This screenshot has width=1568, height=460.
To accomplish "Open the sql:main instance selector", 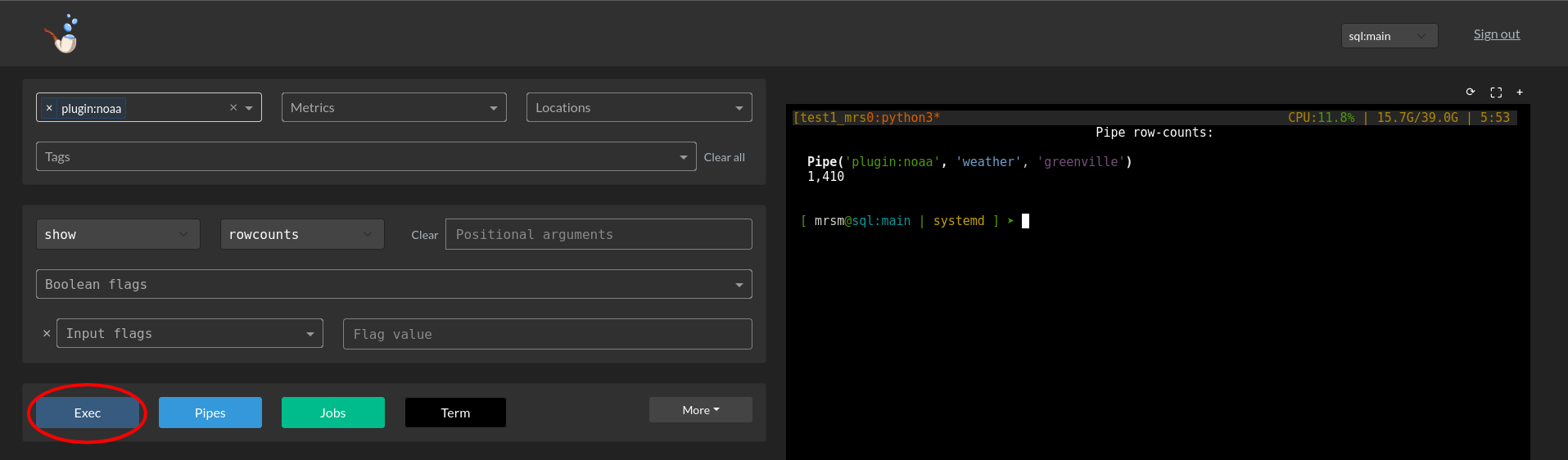I will click(1390, 35).
